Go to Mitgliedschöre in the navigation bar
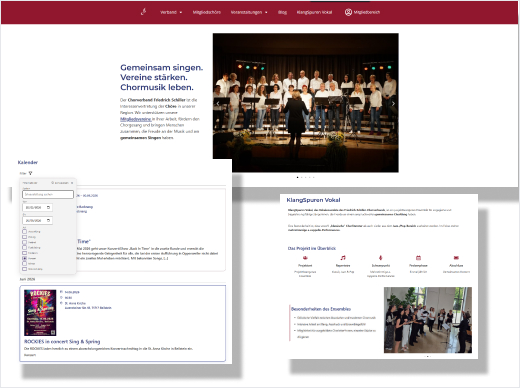520x388 pixels. point(207,12)
